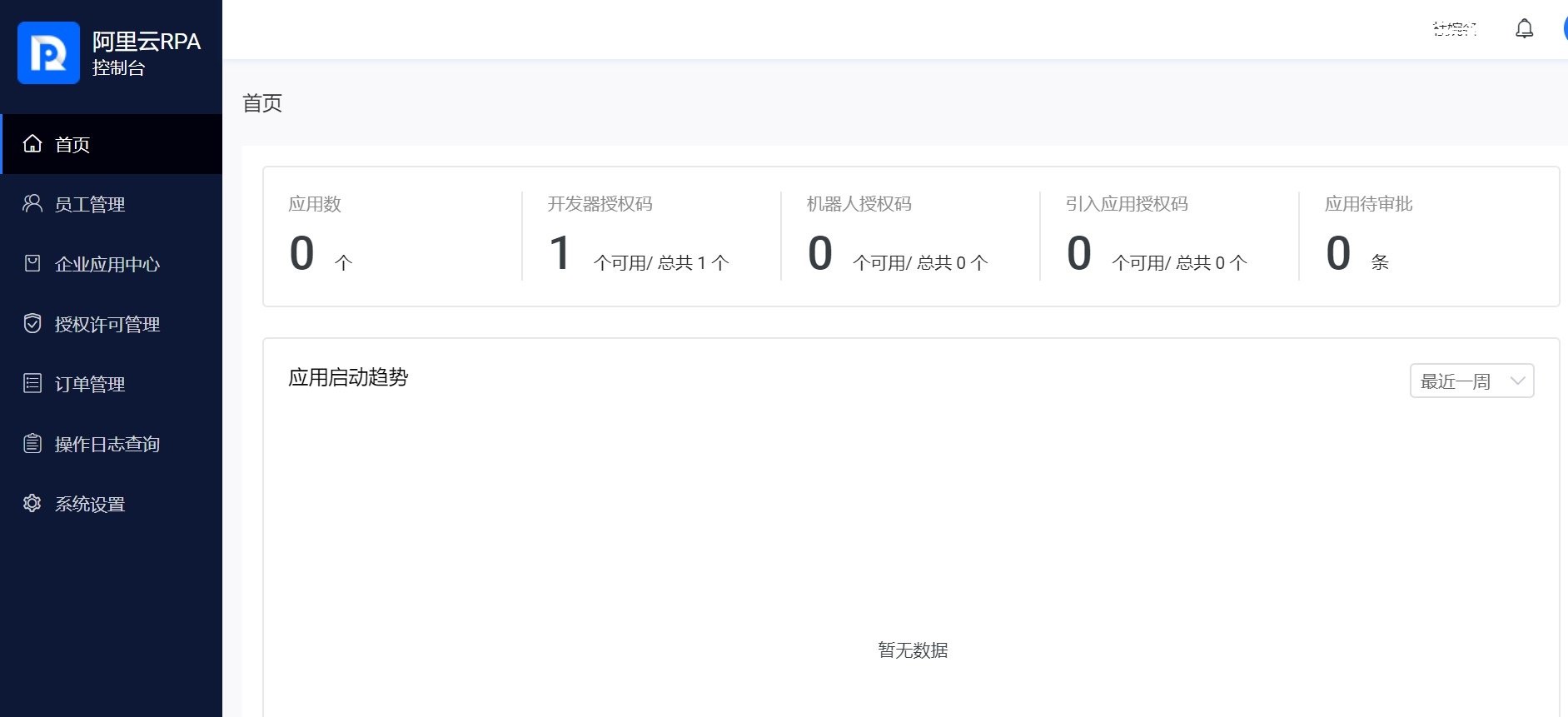This screenshot has height=717, width=1568.
Task: Click the 操作日志查询 clipboard icon
Action: click(32, 443)
